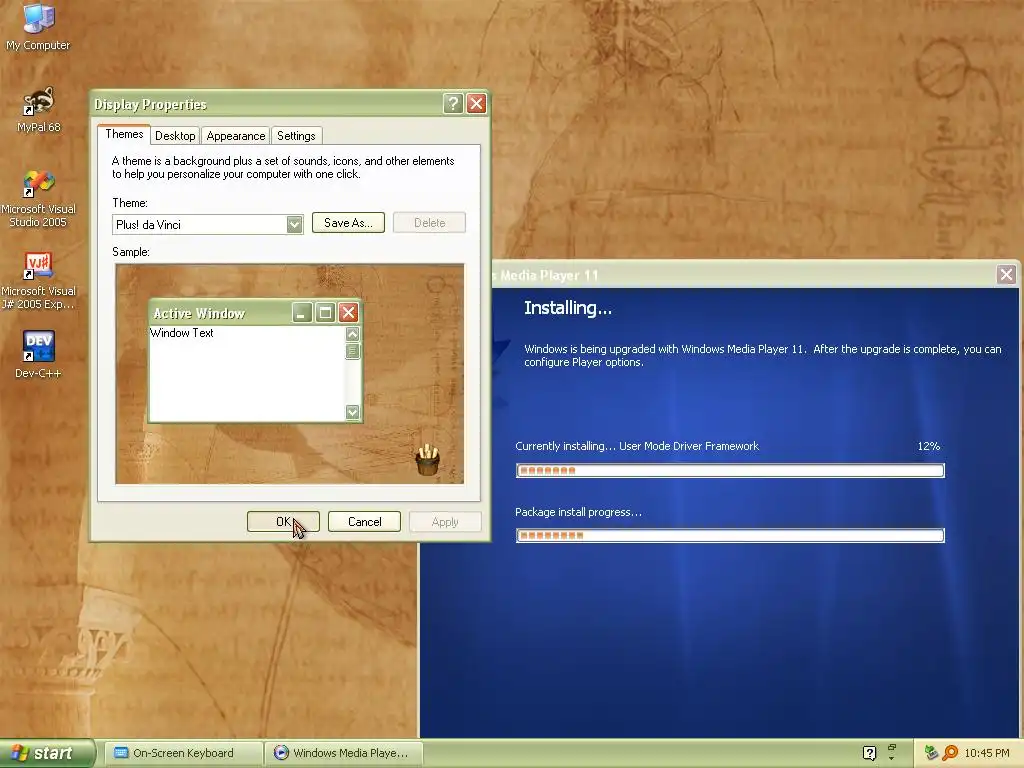Click the 10:45 PM taskbar clock
Viewport: 1024px width, 768px height.
[x=987, y=753]
